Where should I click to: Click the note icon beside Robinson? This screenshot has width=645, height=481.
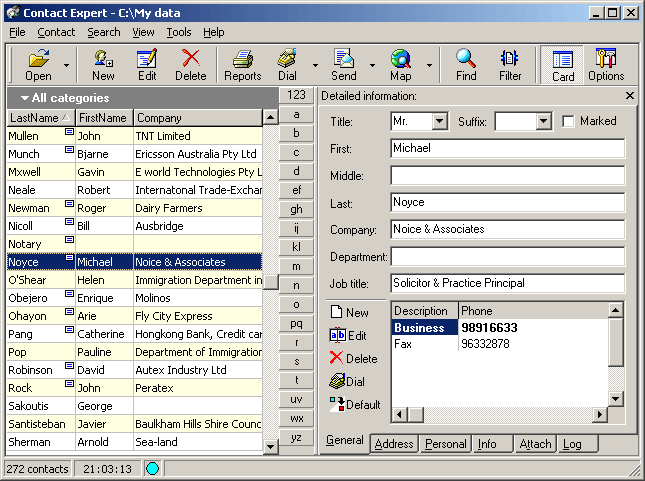click(x=70, y=366)
